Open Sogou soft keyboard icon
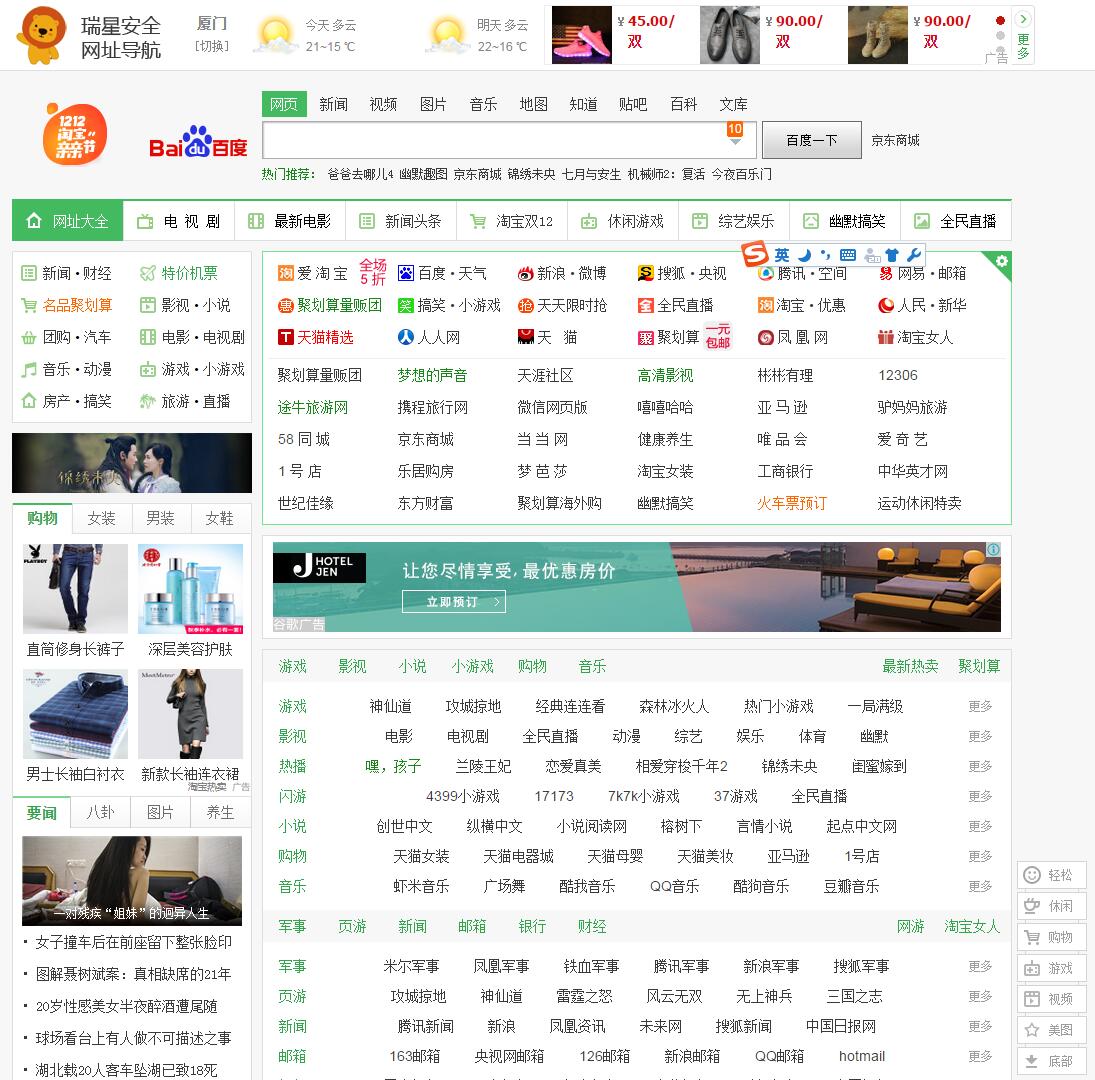 (x=848, y=255)
